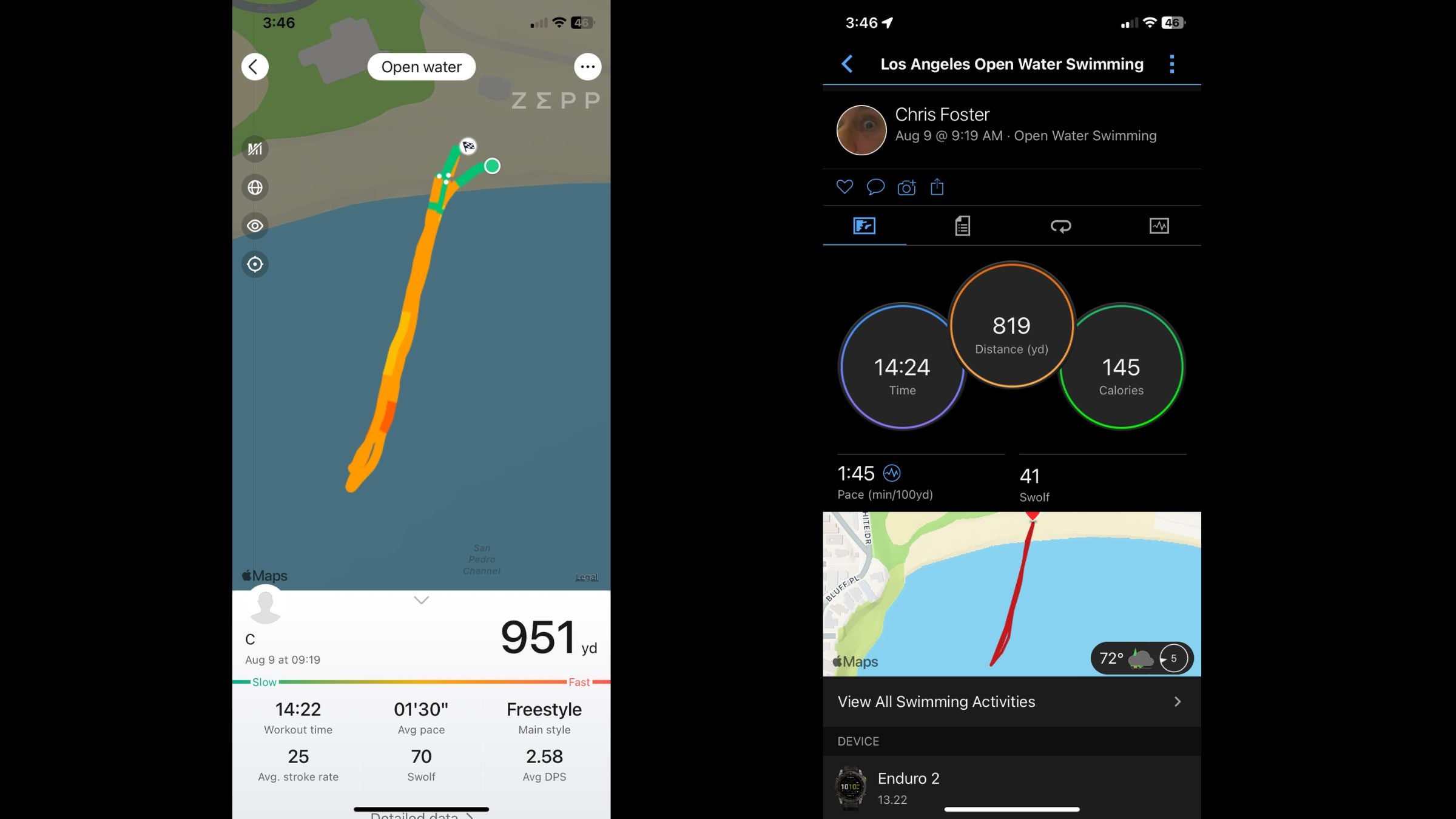Expand the Detailed data section in Zepp

[x=420, y=814]
